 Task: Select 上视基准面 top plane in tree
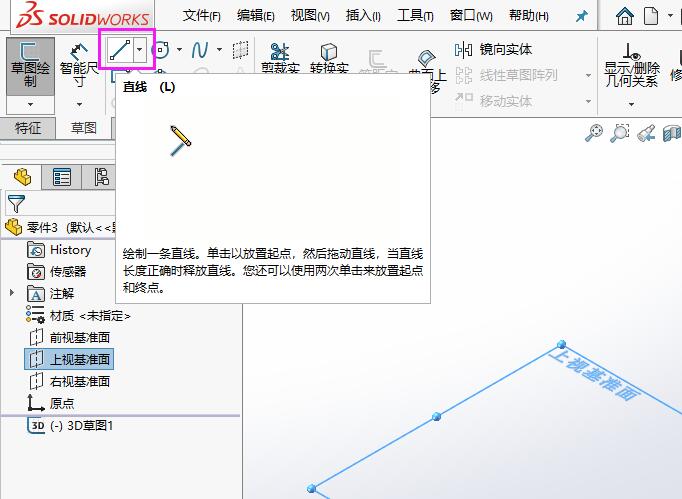pyautogui.click(x=69, y=359)
